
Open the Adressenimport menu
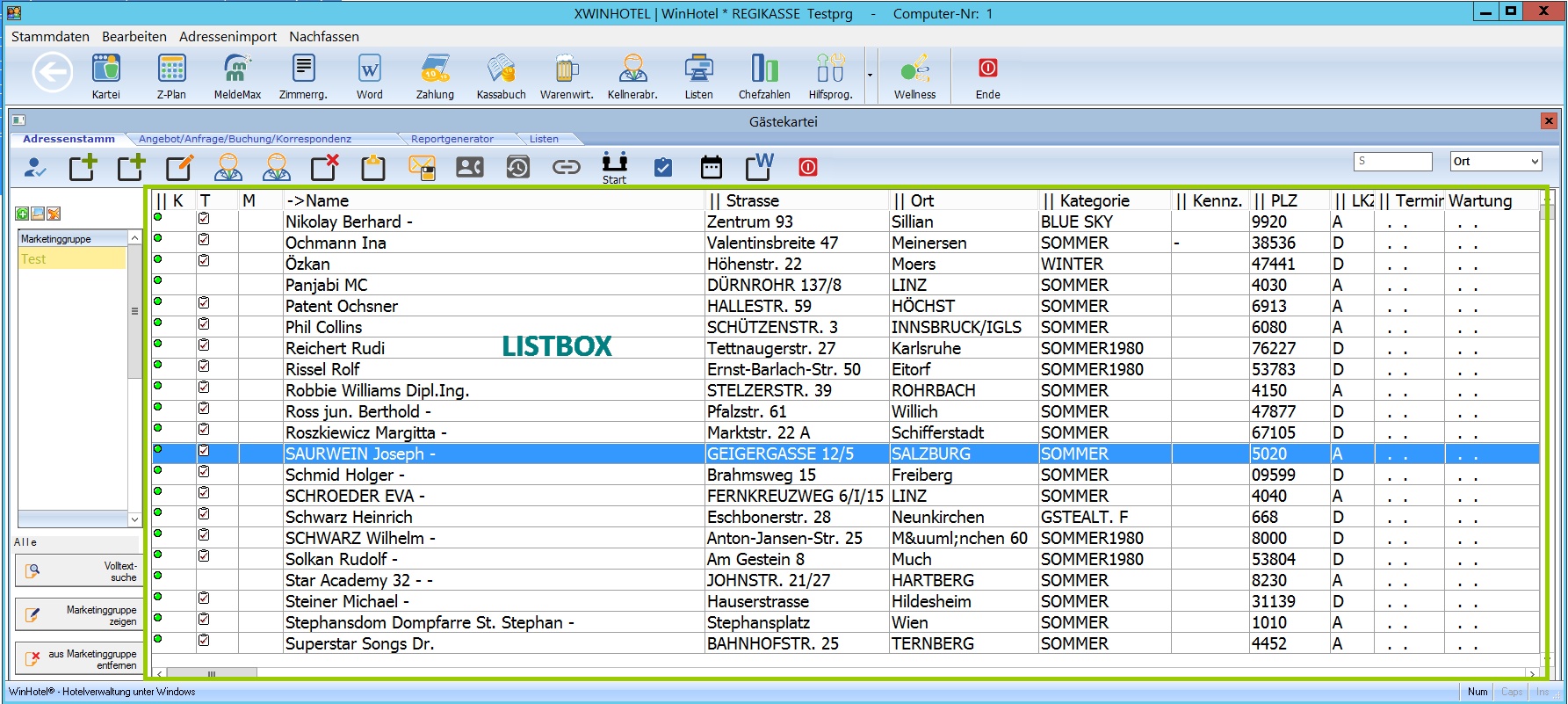point(228,37)
